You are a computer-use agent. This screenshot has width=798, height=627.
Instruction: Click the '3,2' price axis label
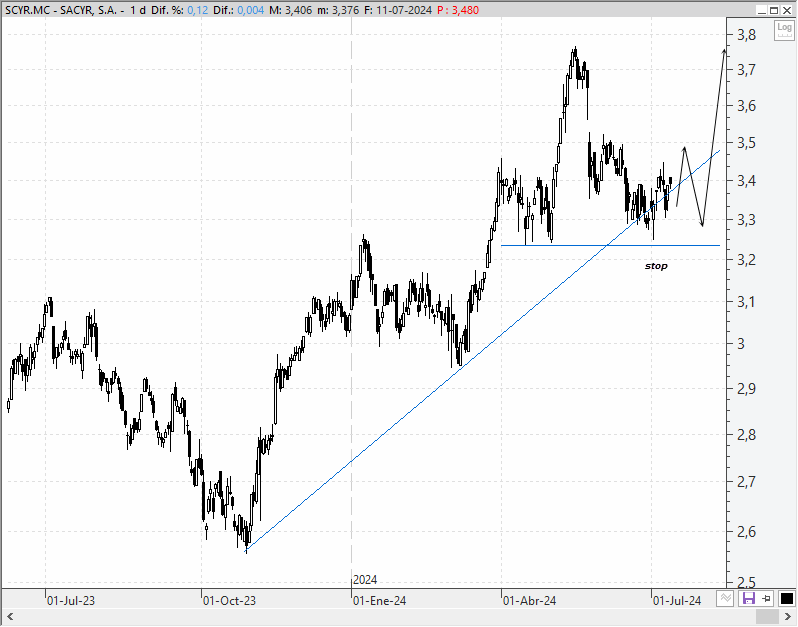click(747, 260)
